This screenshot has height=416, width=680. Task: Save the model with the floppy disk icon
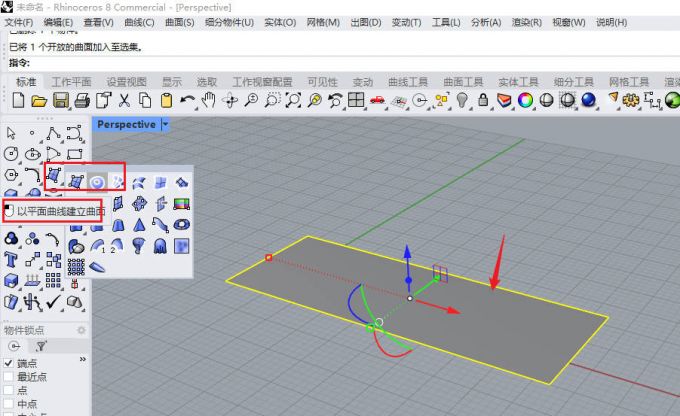tap(61, 101)
